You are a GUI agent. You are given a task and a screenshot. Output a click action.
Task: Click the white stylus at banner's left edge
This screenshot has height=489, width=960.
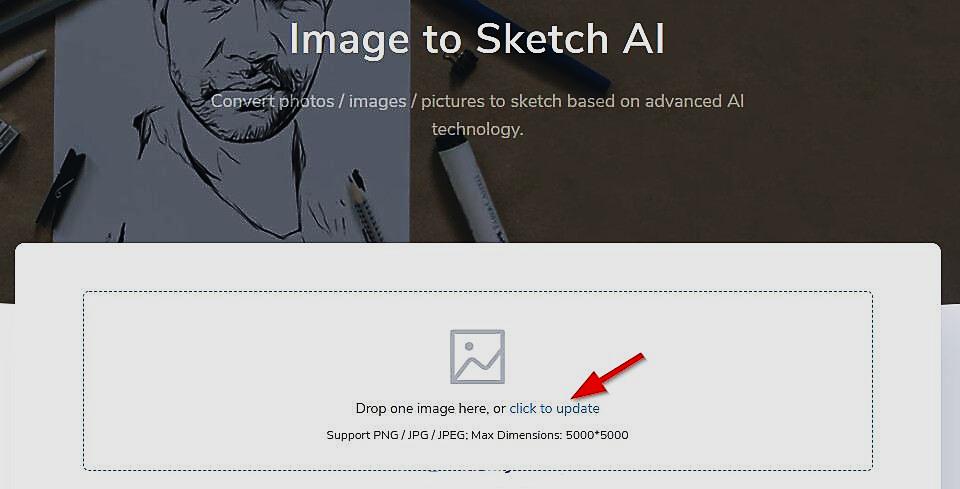(x=21, y=69)
